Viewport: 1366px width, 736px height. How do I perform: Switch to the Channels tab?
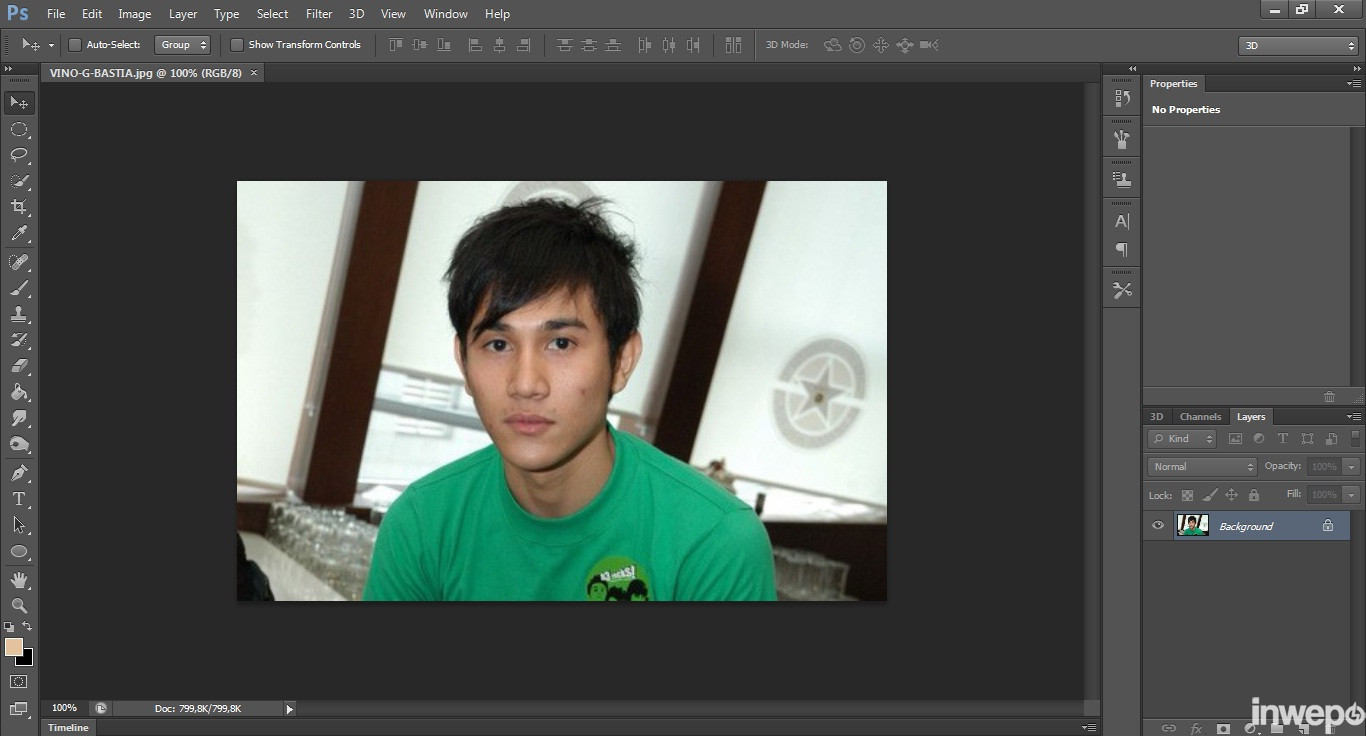click(x=1200, y=417)
